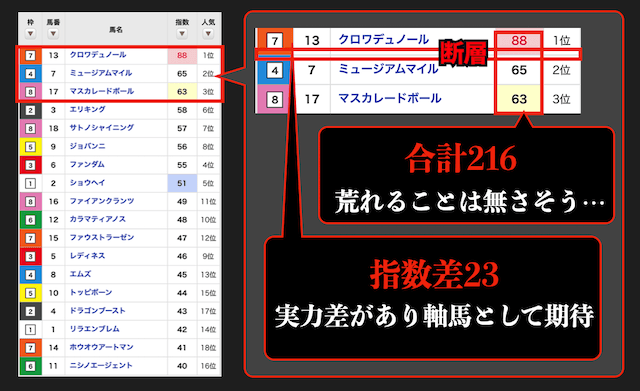Image resolution: width=640 pixels, height=391 pixels.
Task: Open the ジョバンニ horse link
Action: (87, 146)
